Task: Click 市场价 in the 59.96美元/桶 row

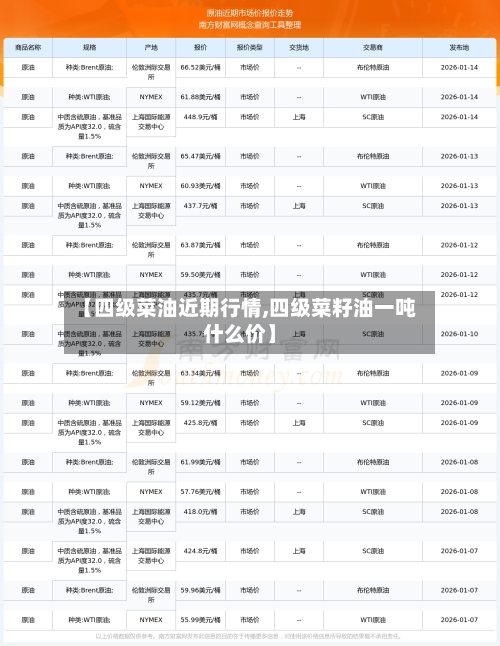Action: (x=250, y=590)
